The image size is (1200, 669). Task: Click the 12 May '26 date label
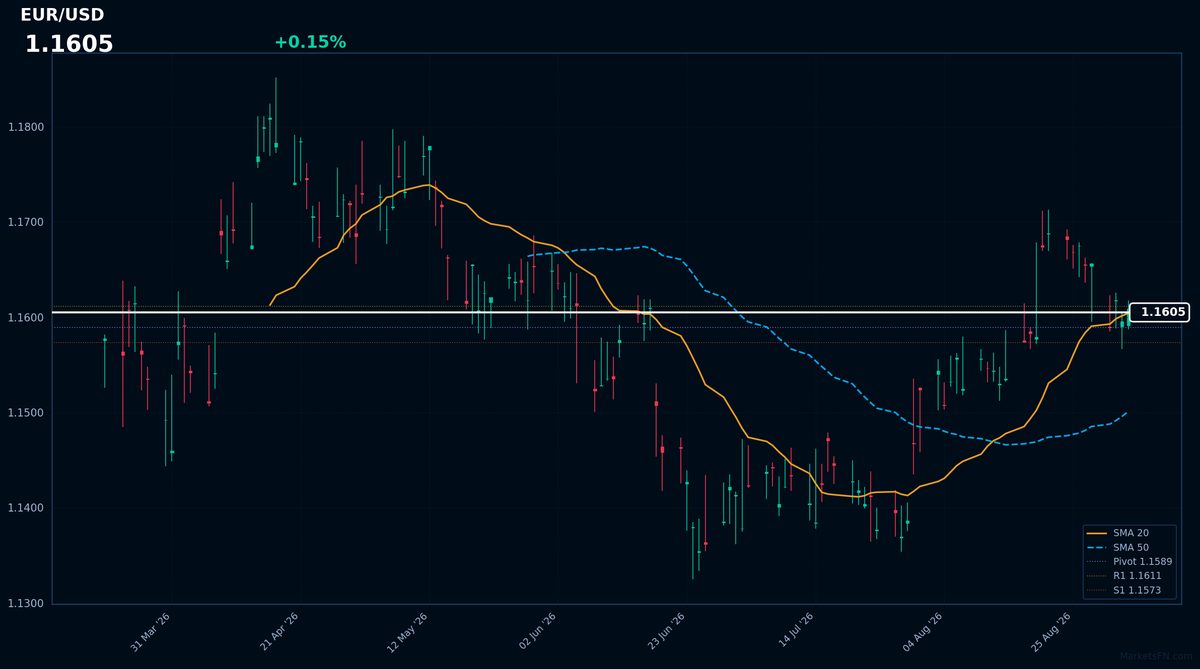tap(408, 632)
